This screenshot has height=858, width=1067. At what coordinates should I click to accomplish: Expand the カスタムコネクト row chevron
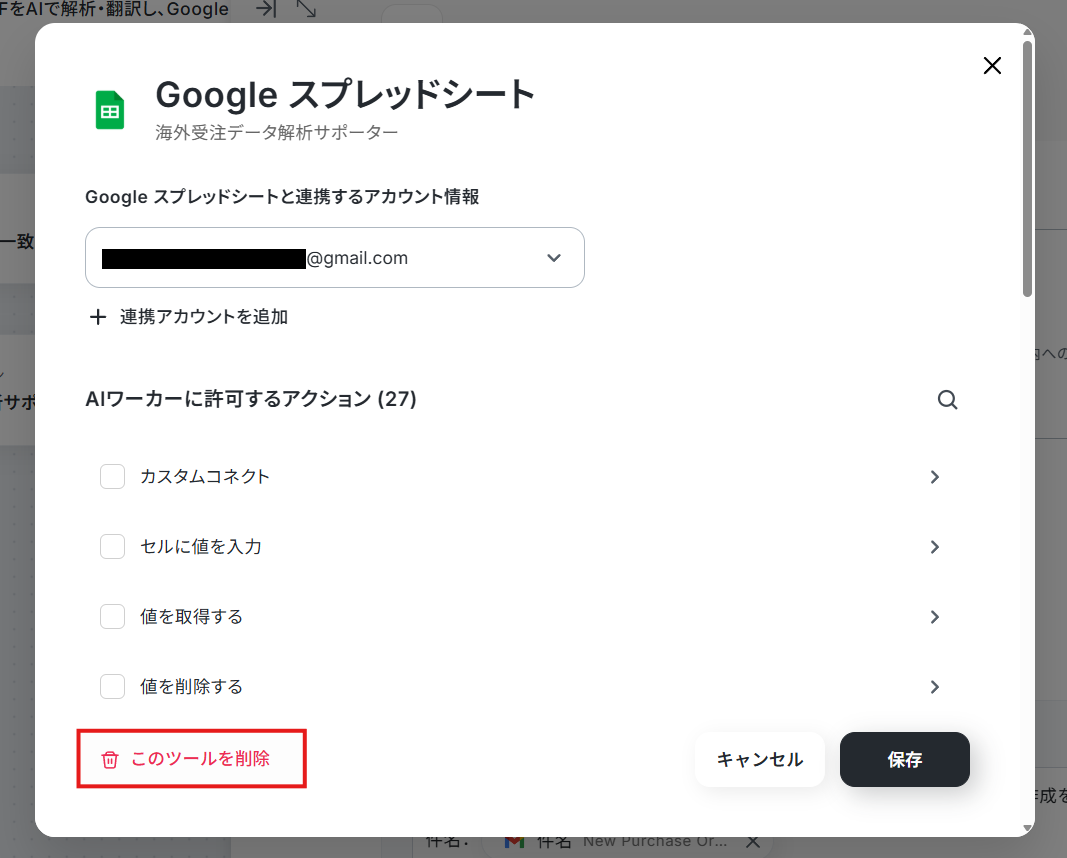934,477
